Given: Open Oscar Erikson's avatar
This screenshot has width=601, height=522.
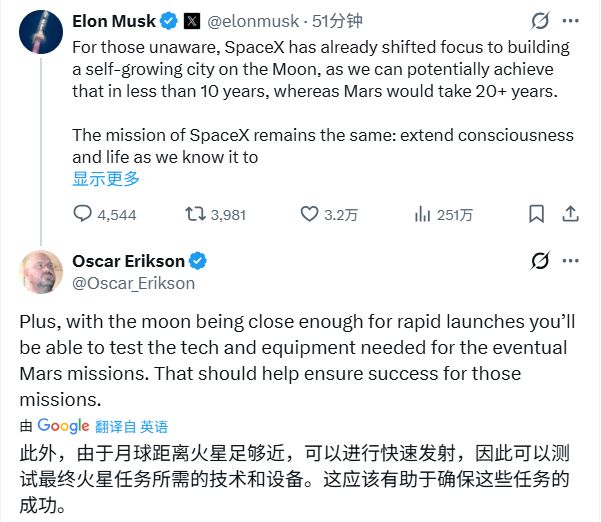Looking at the screenshot, I should [41, 271].
